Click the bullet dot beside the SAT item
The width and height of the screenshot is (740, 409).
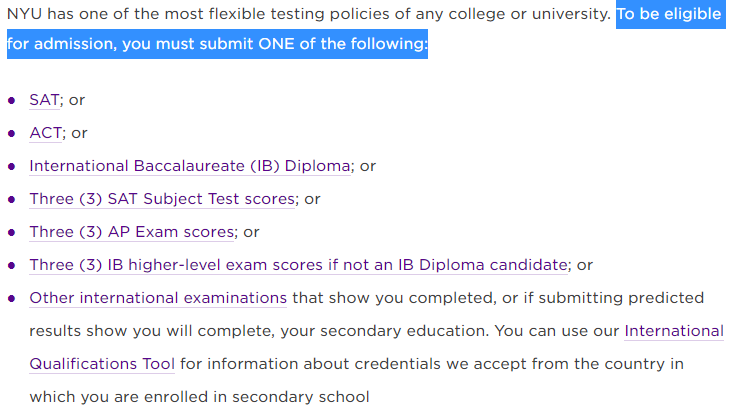(x=12, y=101)
